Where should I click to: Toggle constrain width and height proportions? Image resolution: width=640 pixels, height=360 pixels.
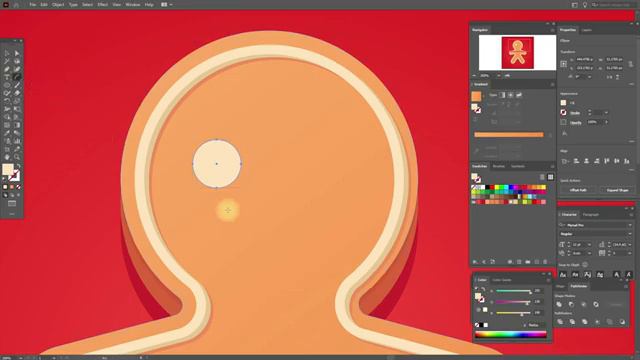[x=631, y=64]
